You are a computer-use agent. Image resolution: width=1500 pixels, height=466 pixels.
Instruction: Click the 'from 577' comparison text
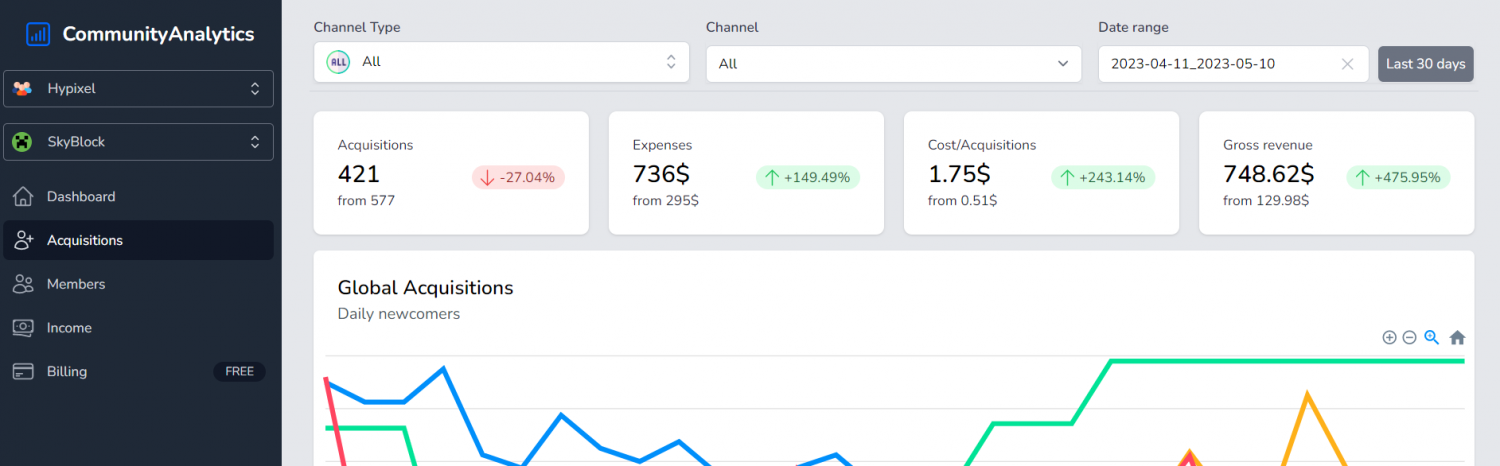(366, 201)
